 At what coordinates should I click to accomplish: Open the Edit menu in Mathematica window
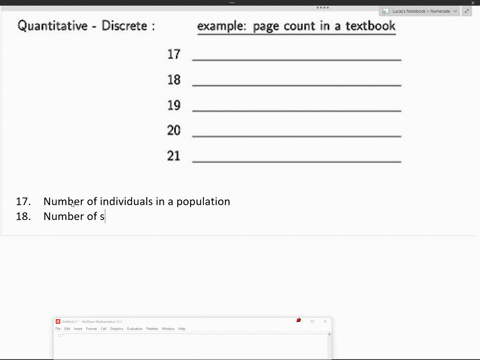pyautogui.click(x=67, y=329)
